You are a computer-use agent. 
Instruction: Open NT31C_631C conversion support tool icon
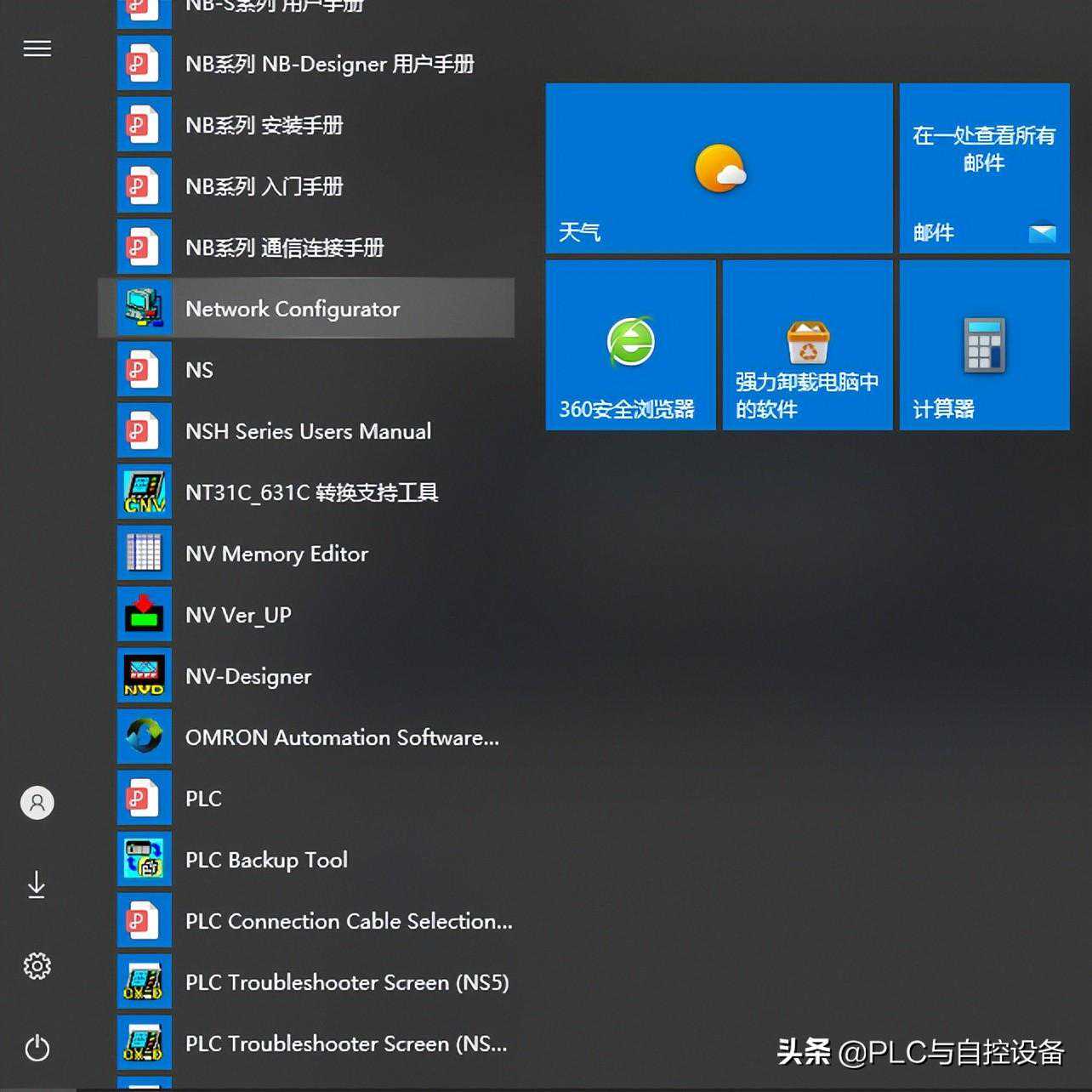pyautogui.click(x=144, y=492)
